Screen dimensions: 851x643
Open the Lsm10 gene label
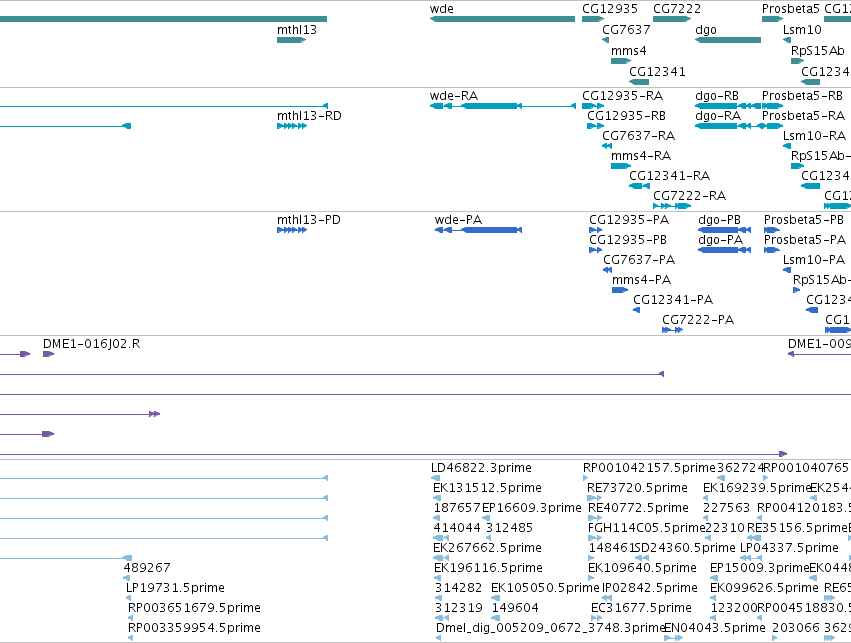click(802, 30)
